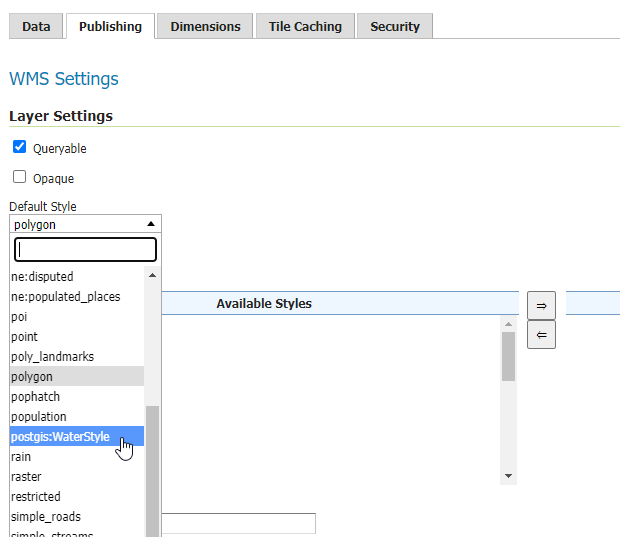Viewport: 620px width, 537px height.
Task: Click the style search input field
Action: click(x=85, y=249)
